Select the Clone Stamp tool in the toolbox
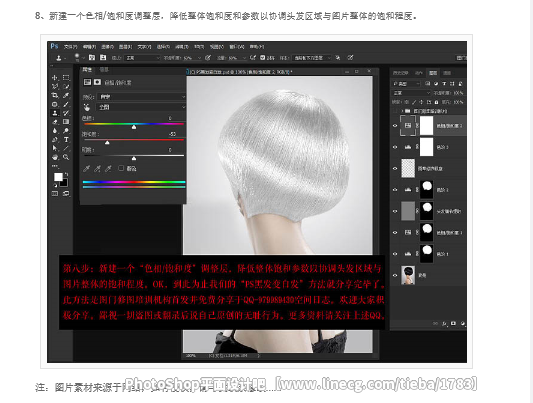 (x=54, y=113)
